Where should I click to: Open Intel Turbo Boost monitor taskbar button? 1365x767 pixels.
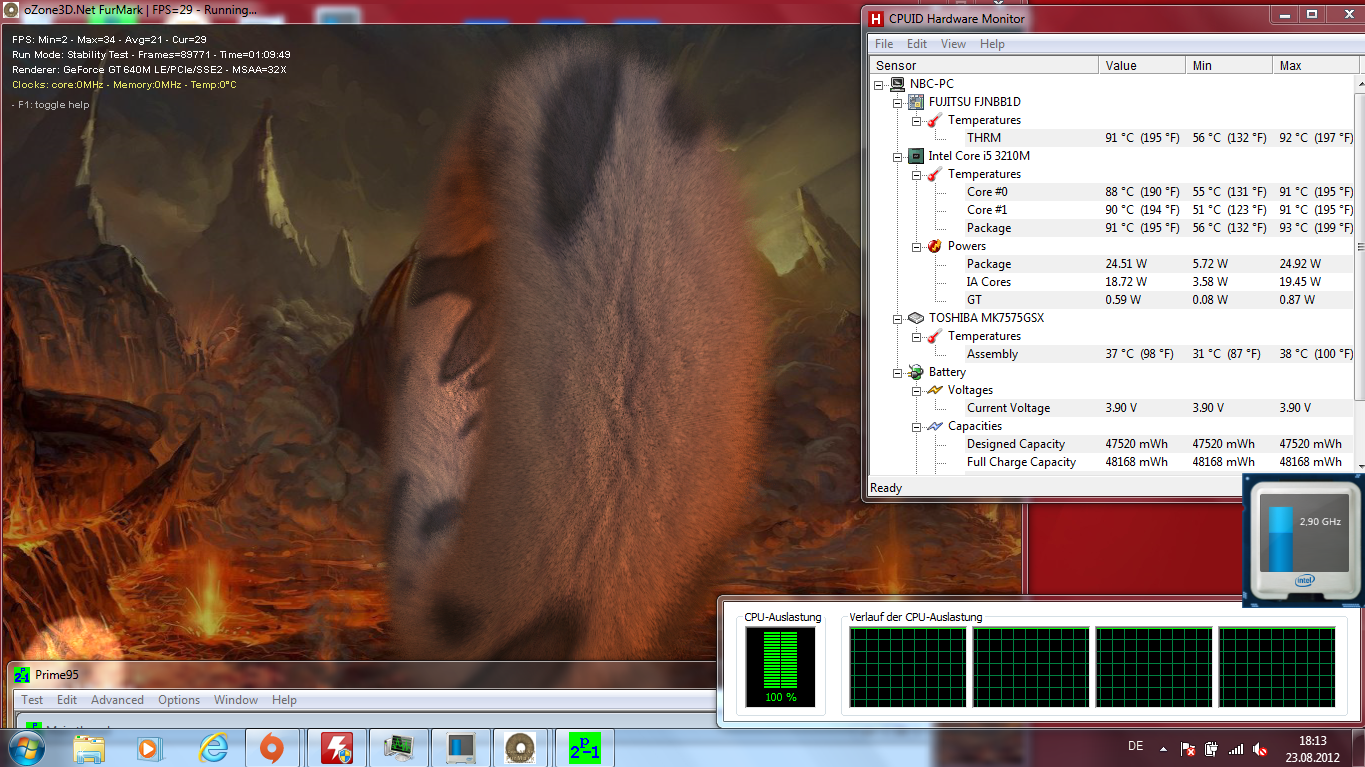point(461,747)
